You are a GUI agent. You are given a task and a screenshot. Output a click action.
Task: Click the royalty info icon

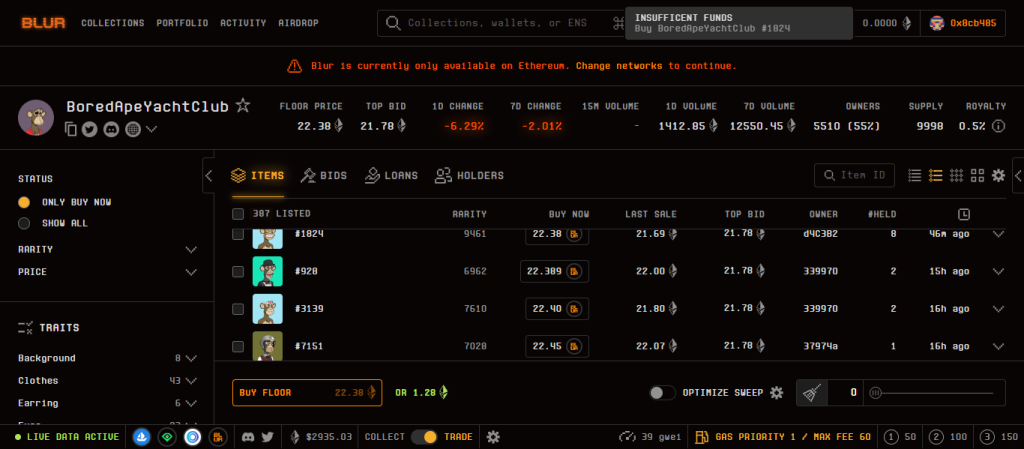(x=998, y=126)
